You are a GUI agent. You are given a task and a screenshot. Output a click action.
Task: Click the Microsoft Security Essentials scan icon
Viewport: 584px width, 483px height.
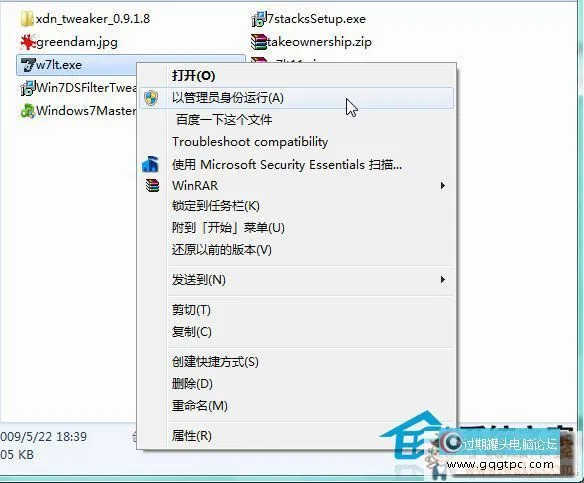pyautogui.click(x=150, y=164)
